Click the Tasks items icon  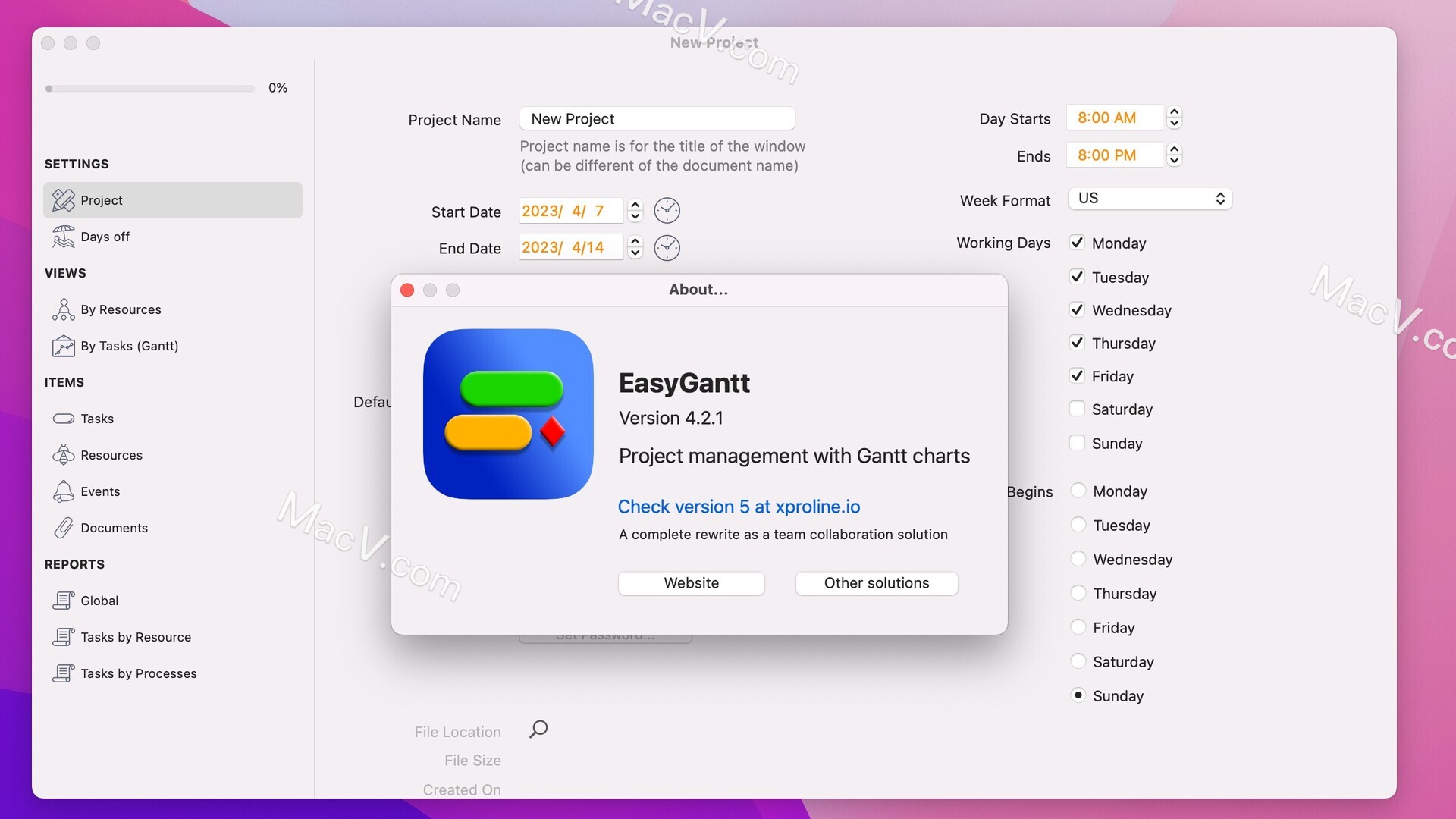63,418
